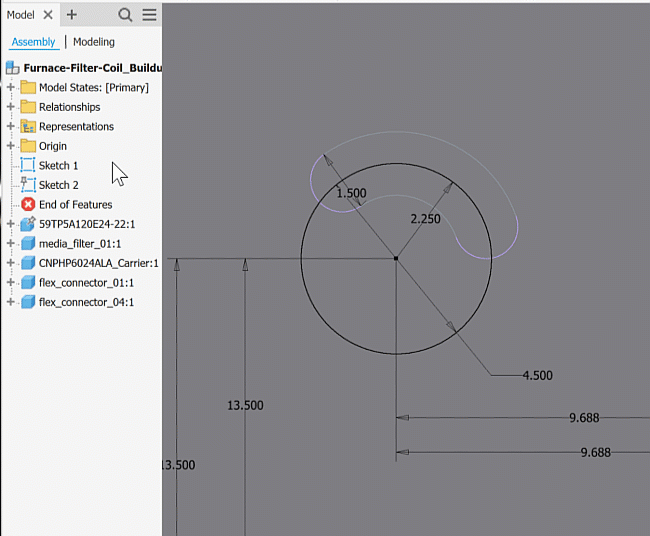Screen dimensions: 650x536
Task: Click the 1.500 dimension value
Action: pyautogui.click(x=351, y=193)
